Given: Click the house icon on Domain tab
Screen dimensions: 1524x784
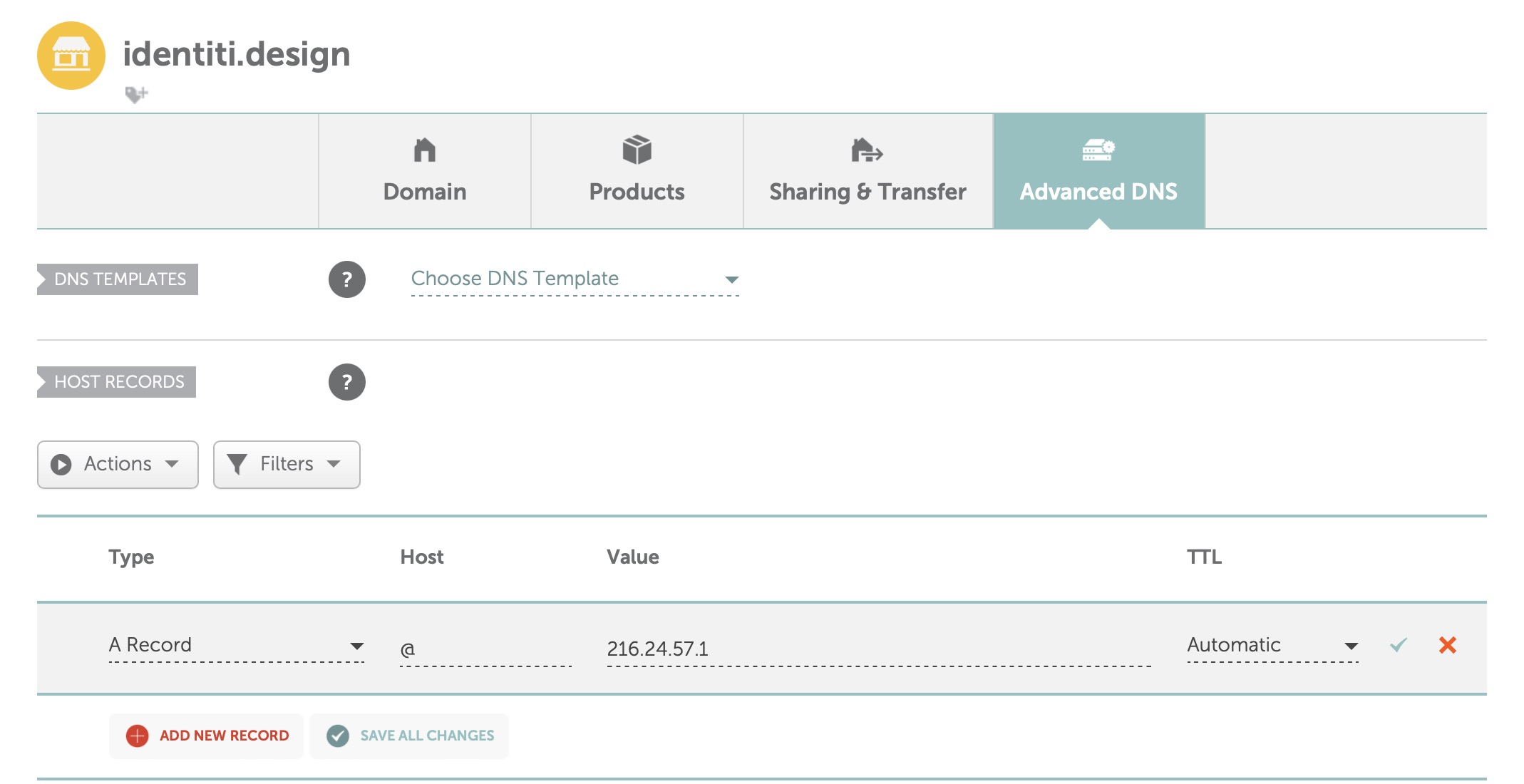Looking at the screenshot, I should pyautogui.click(x=424, y=150).
